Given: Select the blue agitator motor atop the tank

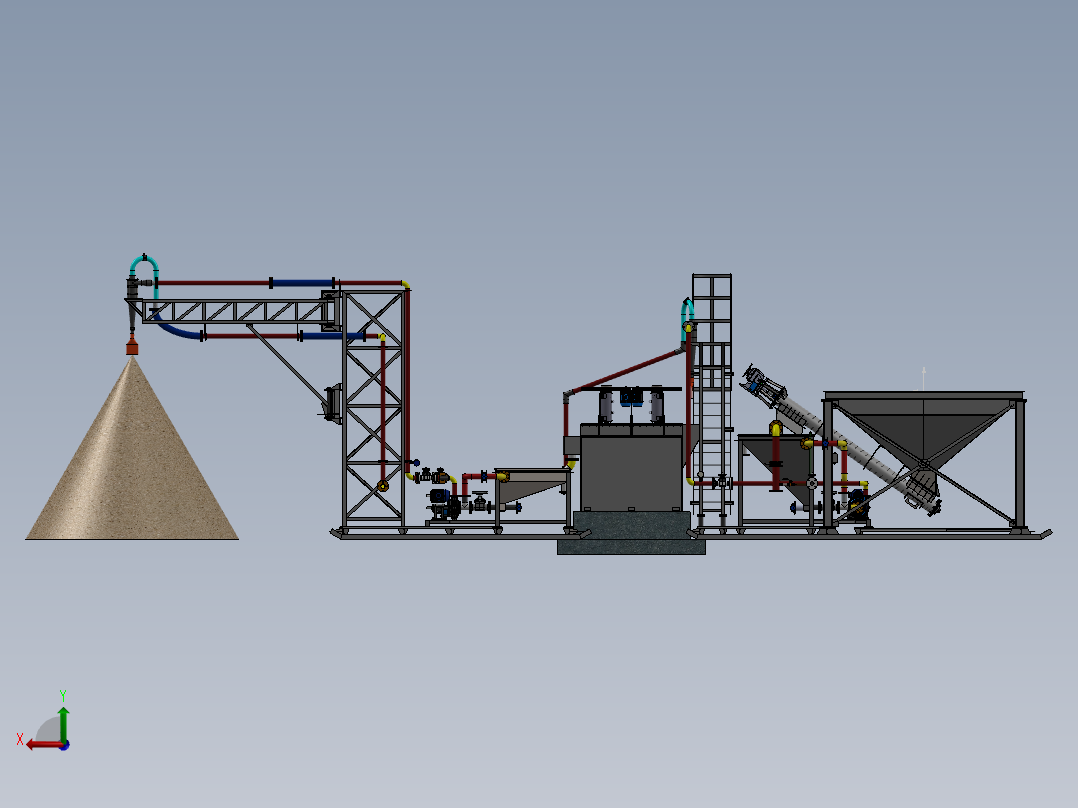Looking at the screenshot, I should point(631,397).
